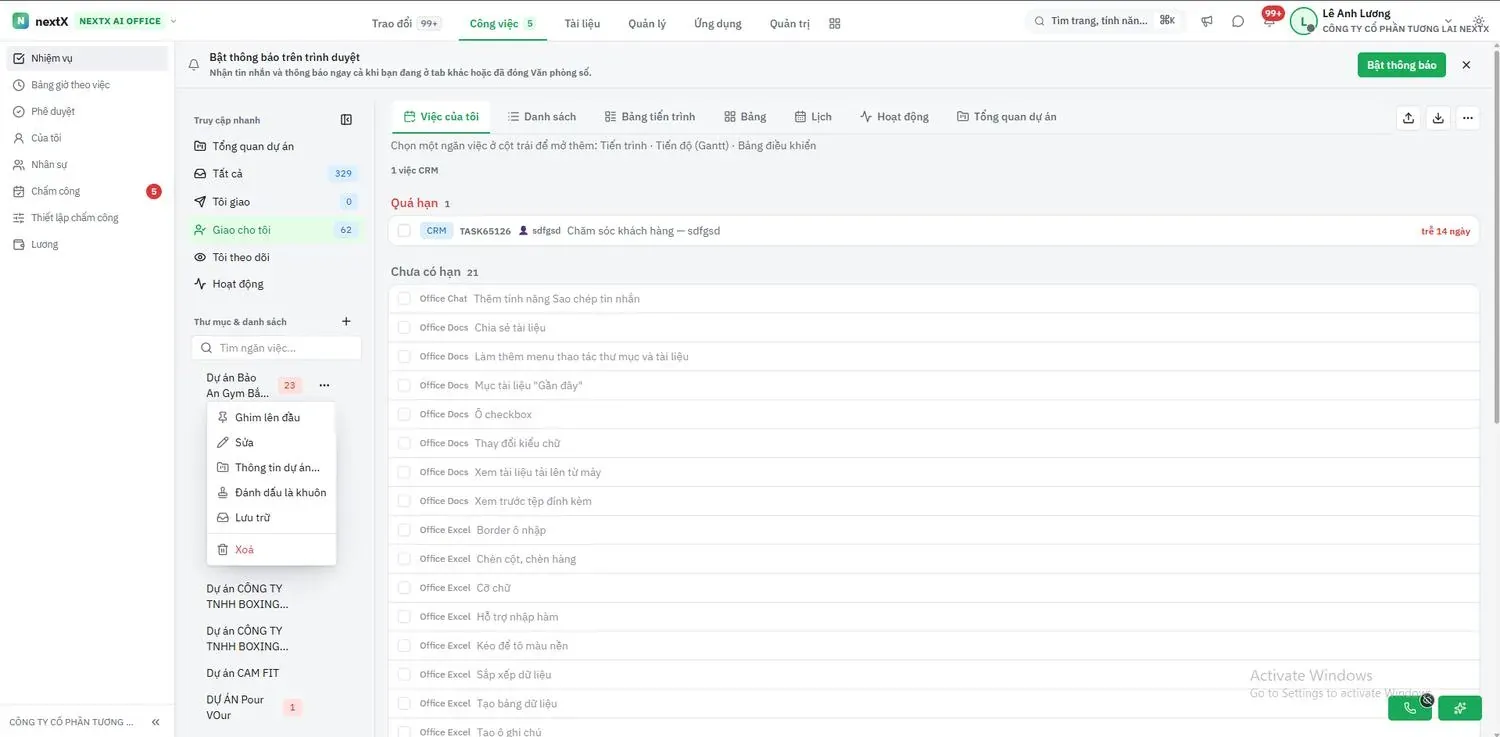Image resolution: width=1500 pixels, height=737 pixels.
Task: Check the TASK65126 overdue task checkbox
Action: [404, 231]
